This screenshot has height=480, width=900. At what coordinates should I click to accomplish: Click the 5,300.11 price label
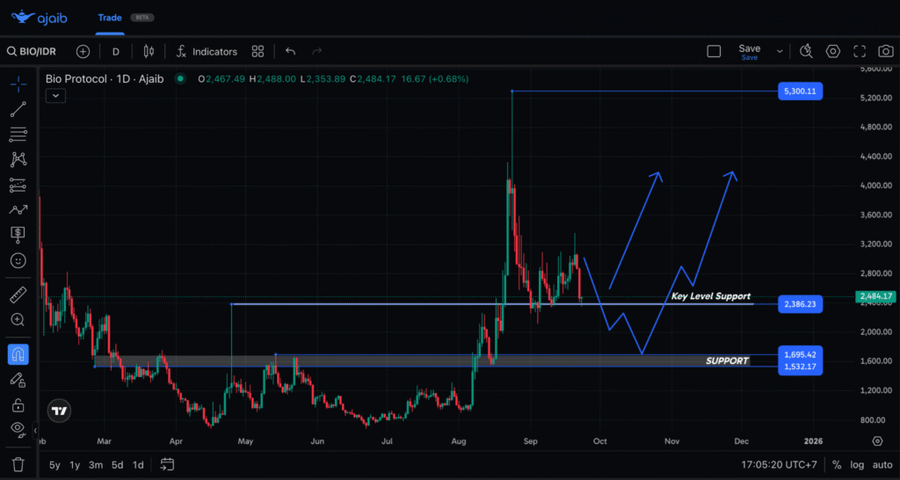[x=800, y=91]
